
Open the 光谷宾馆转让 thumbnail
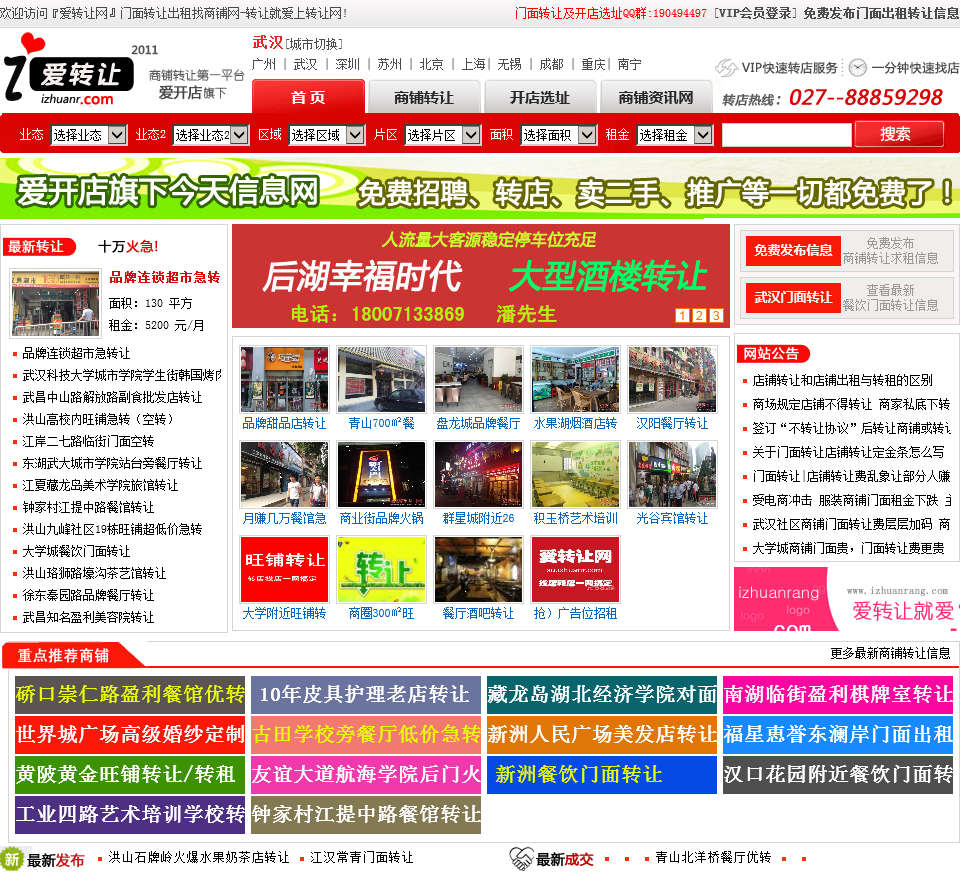[x=672, y=474]
